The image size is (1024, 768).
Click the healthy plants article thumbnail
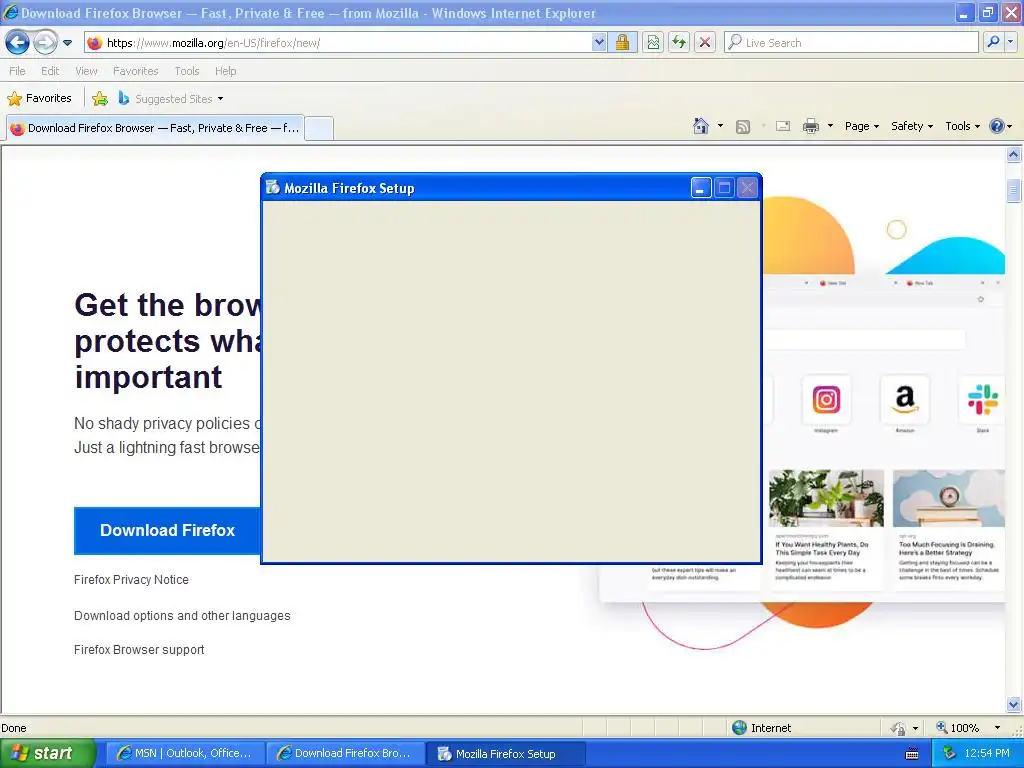[x=826, y=498]
